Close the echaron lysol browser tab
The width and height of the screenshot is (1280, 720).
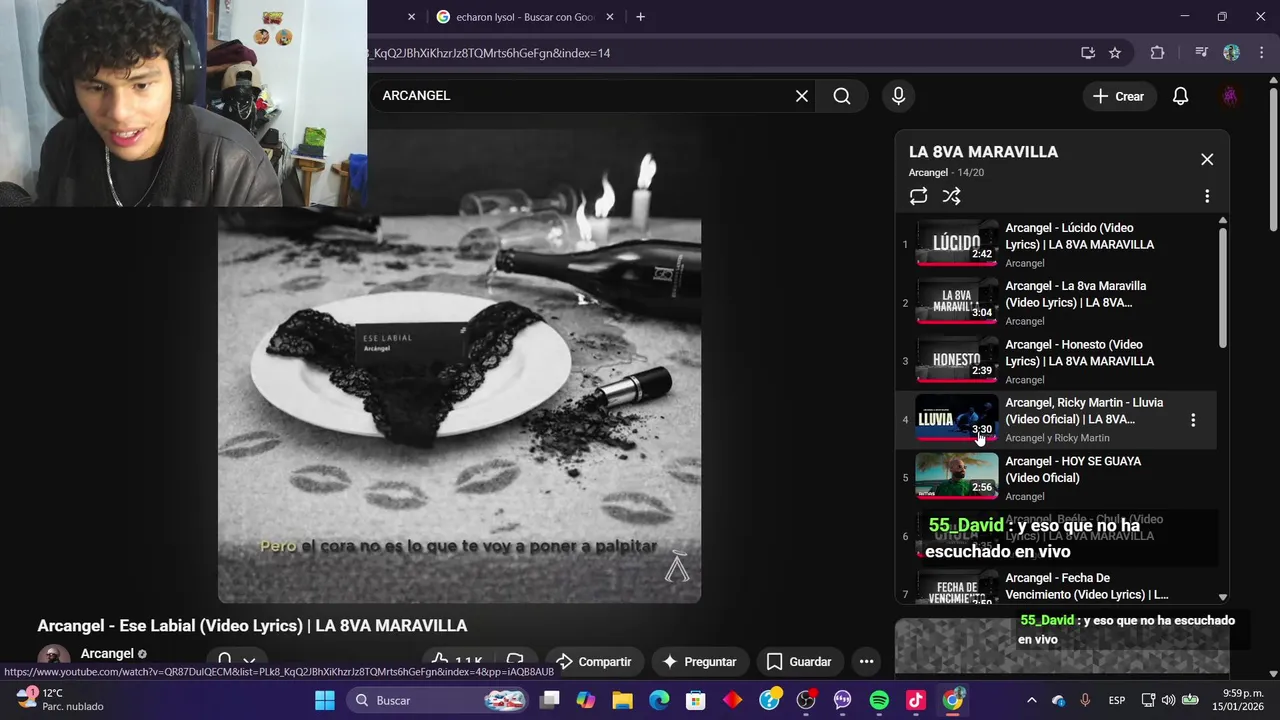coord(610,17)
